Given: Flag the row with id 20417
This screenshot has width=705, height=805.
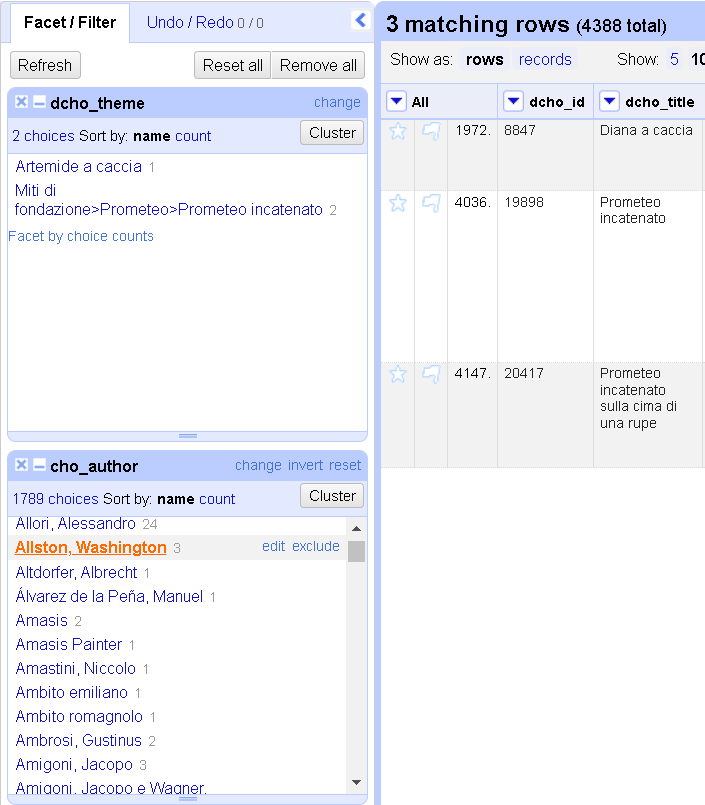Looking at the screenshot, I should 431,374.
